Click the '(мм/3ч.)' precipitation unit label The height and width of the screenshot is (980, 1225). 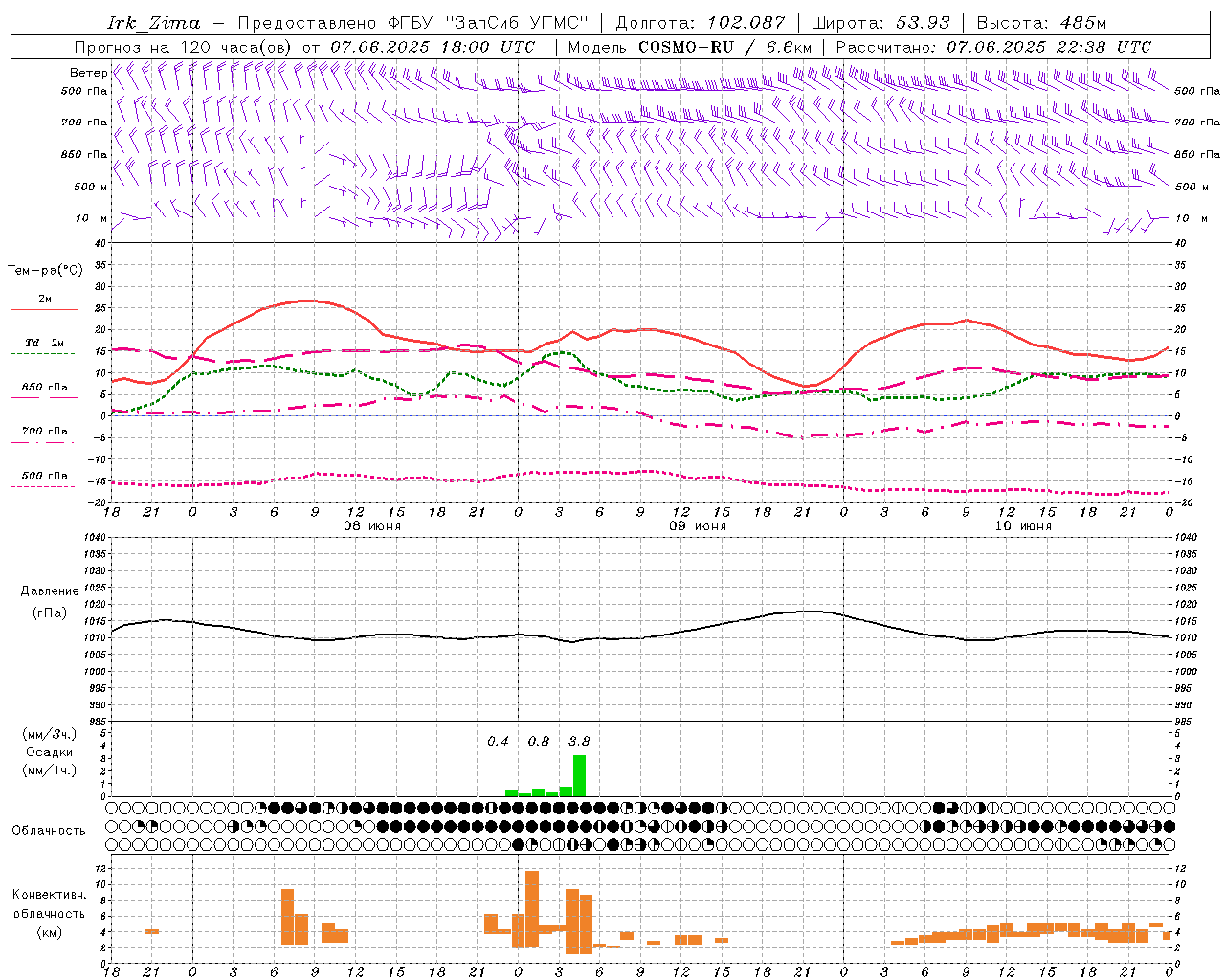(50, 734)
